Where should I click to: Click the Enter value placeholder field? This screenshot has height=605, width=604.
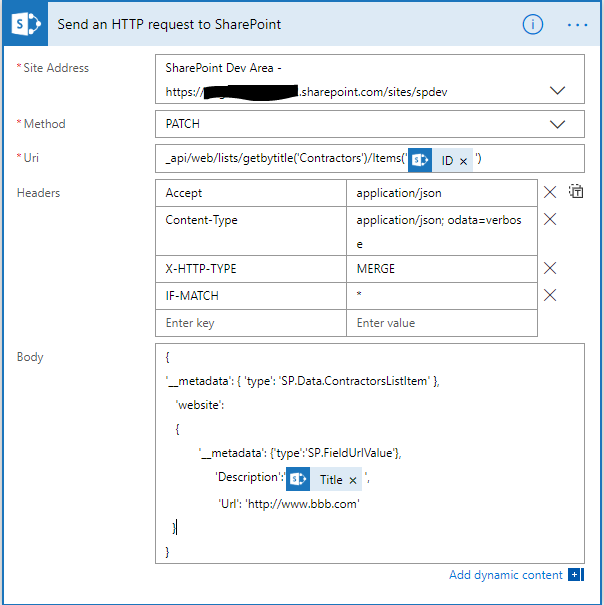click(x=442, y=323)
